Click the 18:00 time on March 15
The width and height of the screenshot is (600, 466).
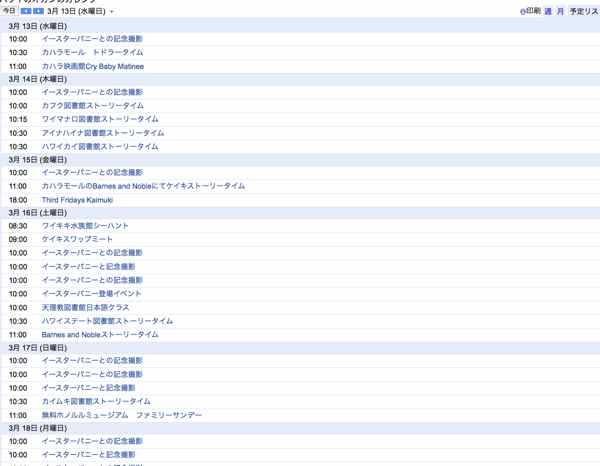[x=18, y=200]
